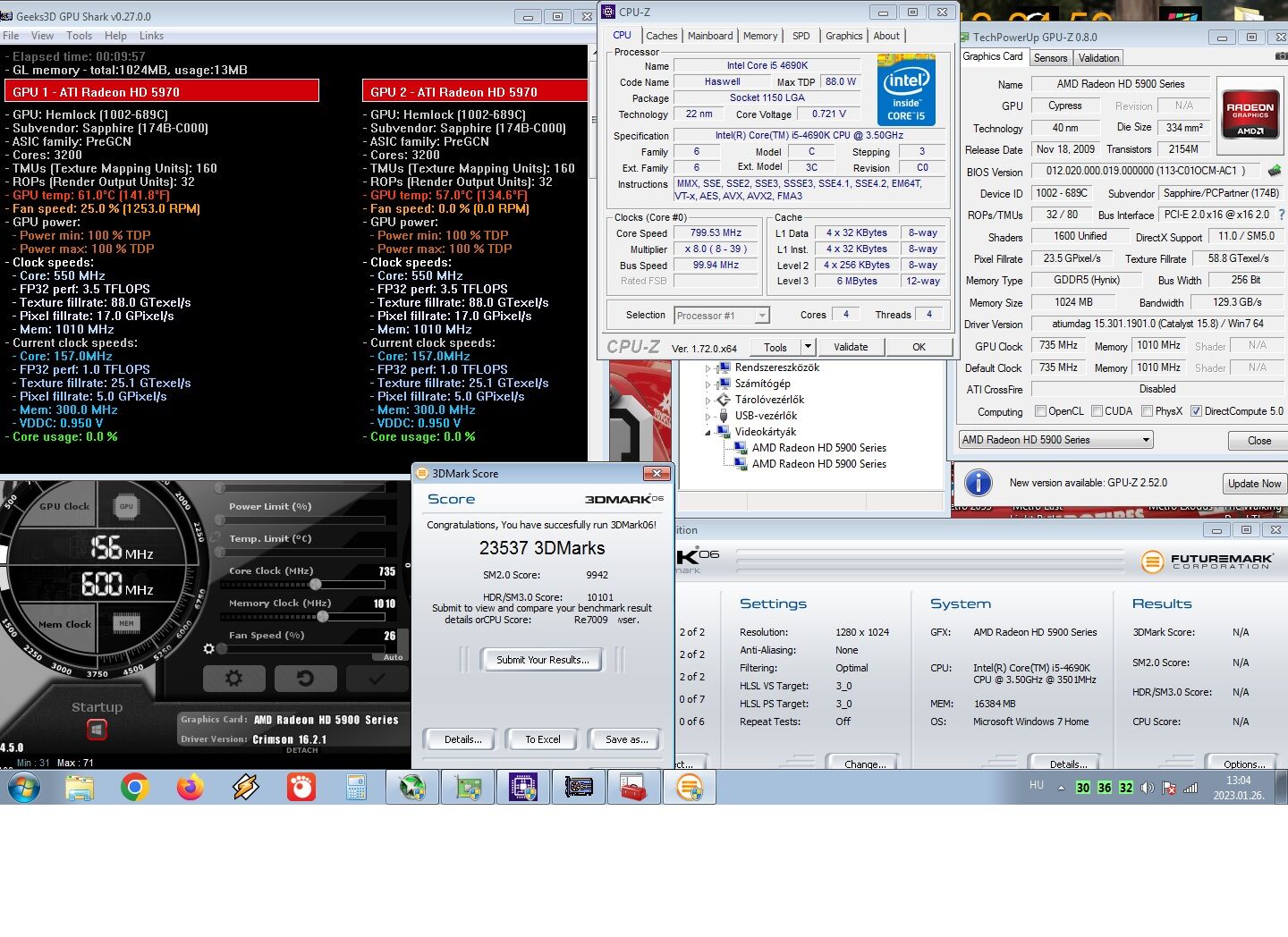Enable the PhysX checkbox in GPU-Z
Screen dimensions: 1288x937
[x=1148, y=411]
